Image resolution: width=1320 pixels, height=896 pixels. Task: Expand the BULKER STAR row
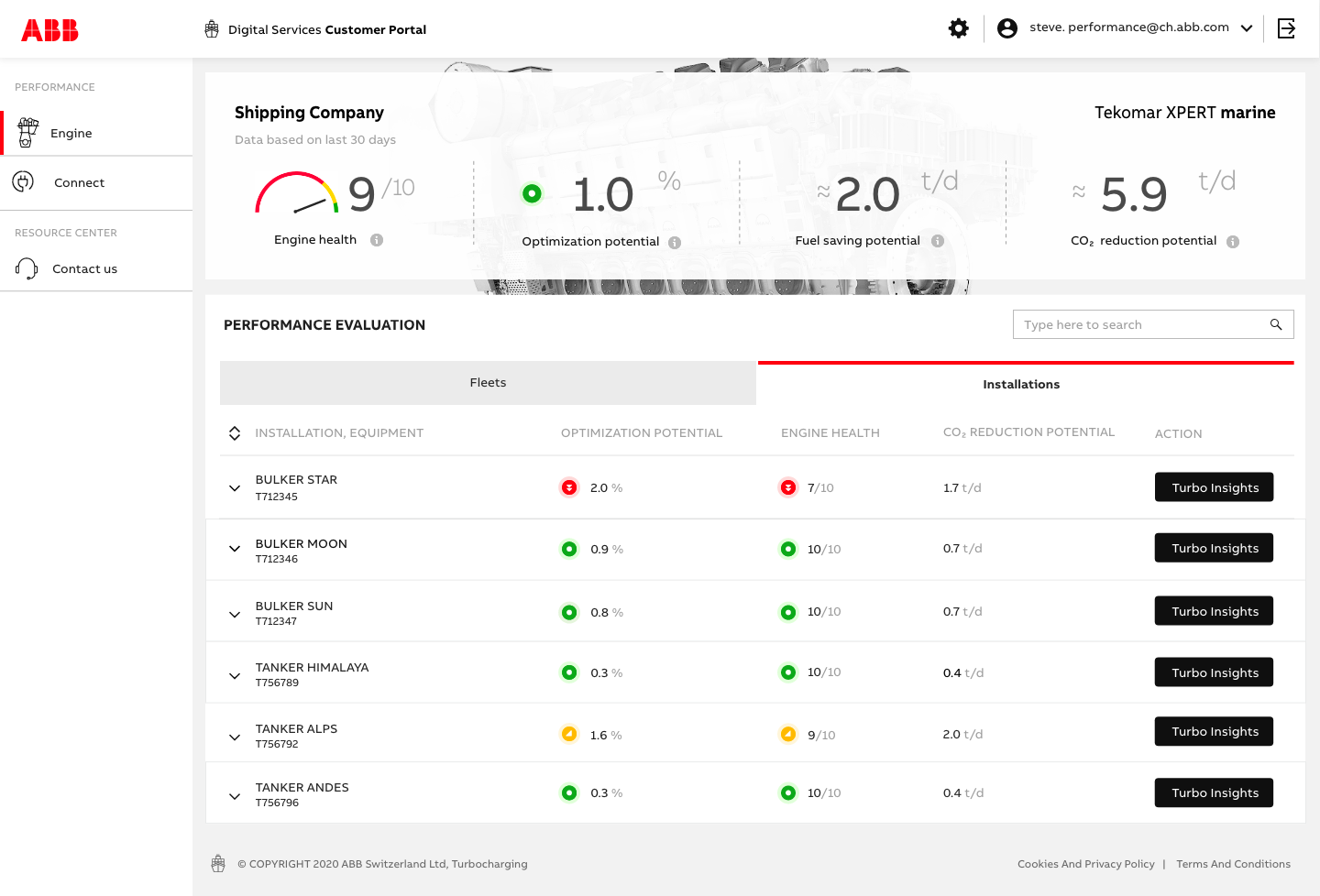[235, 488]
